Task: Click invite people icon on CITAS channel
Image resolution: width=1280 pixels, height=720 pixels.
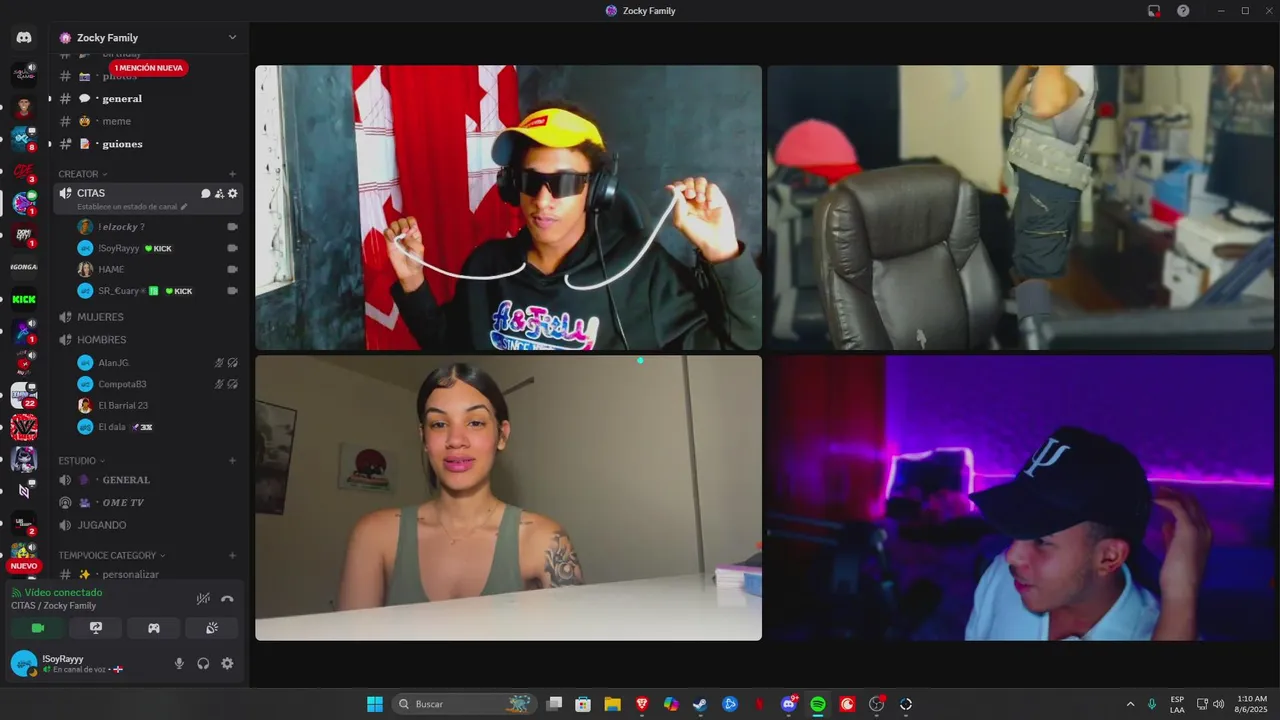Action: (x=219, y=193)
